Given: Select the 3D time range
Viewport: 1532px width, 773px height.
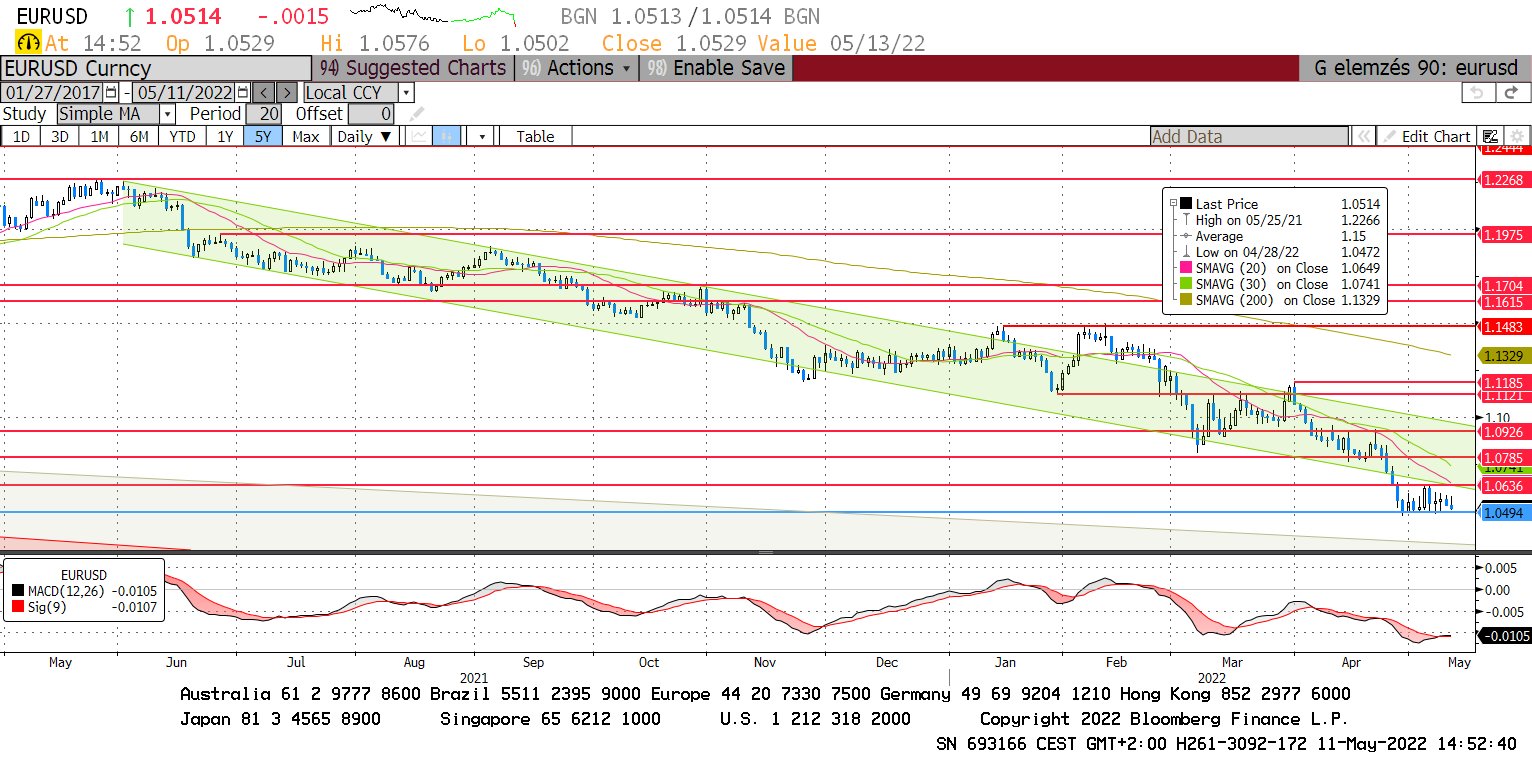Looking at the screenshot, I should point(60,136).
